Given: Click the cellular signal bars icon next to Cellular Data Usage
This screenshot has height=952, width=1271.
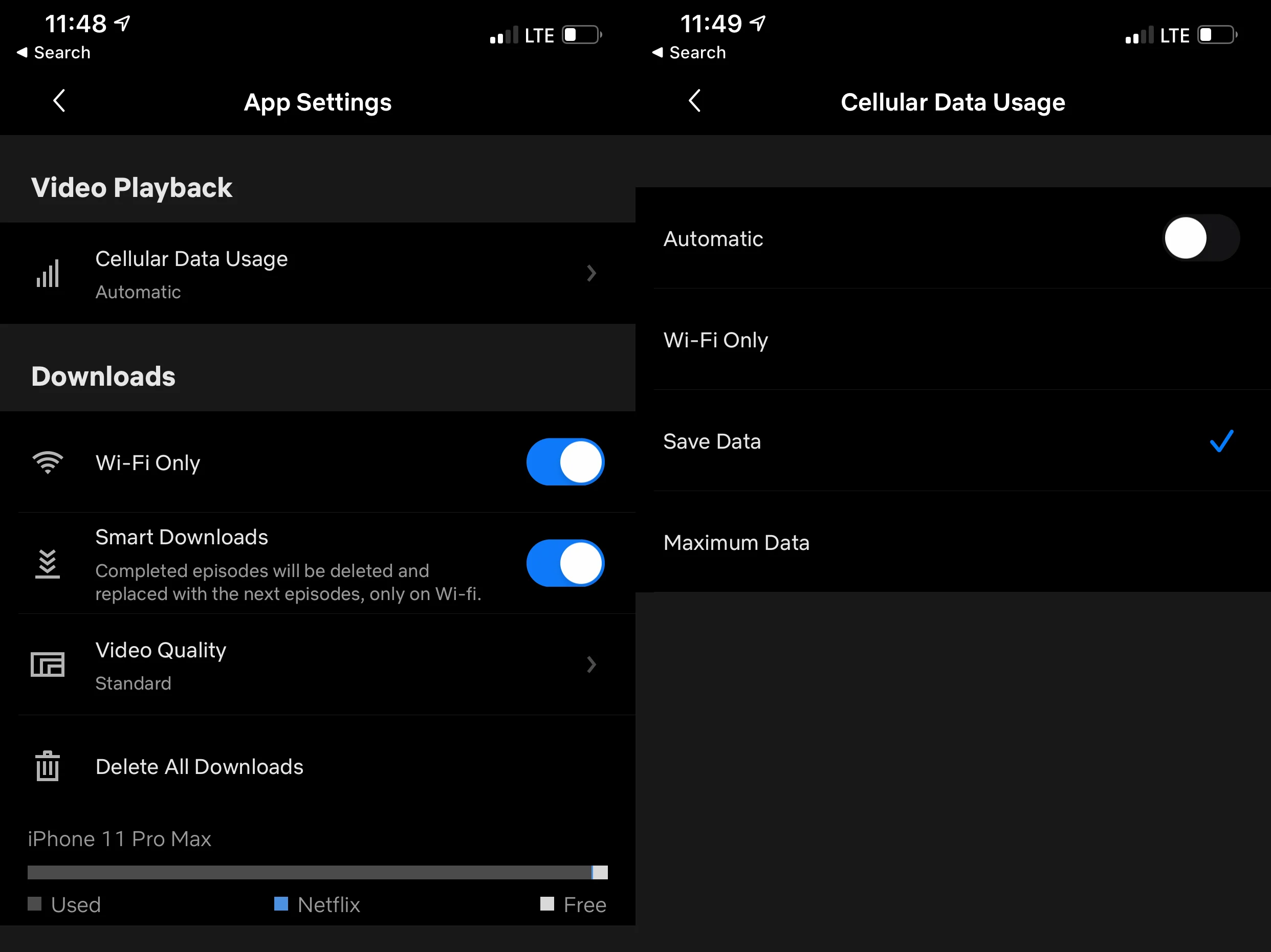Looking at the screenshot, I should (x=48, y=274).
